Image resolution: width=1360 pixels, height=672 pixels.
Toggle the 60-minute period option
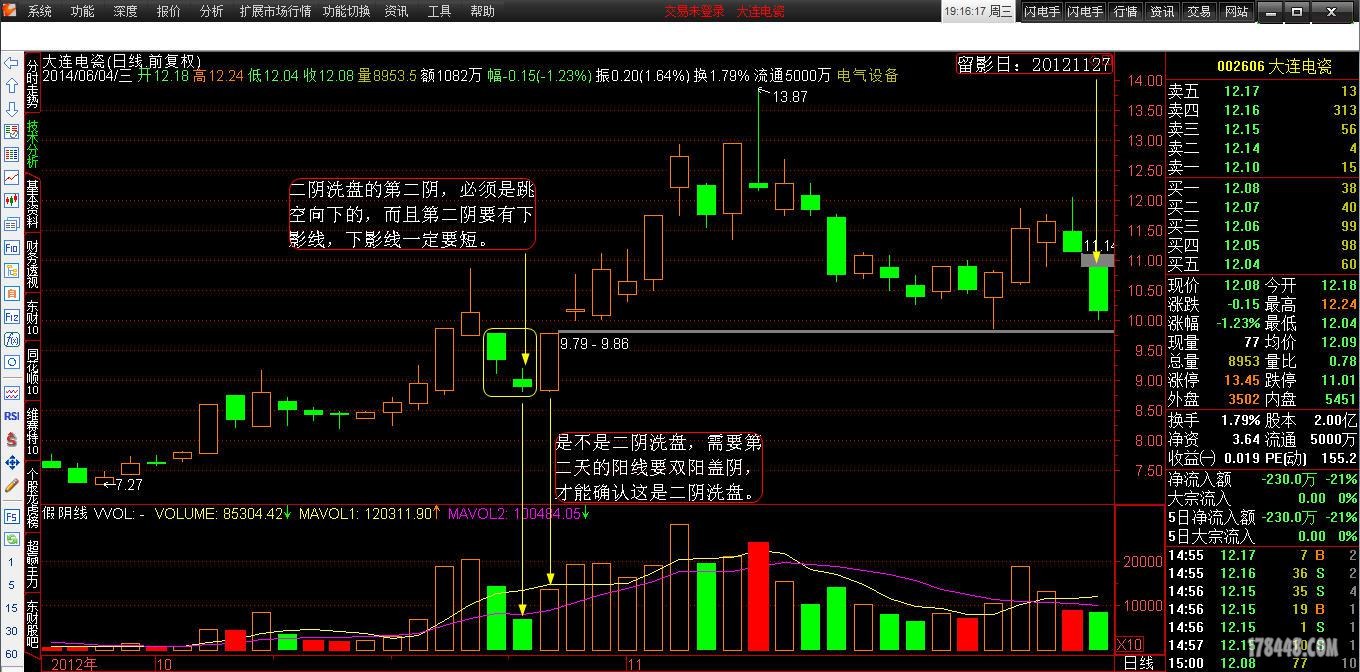11,653
